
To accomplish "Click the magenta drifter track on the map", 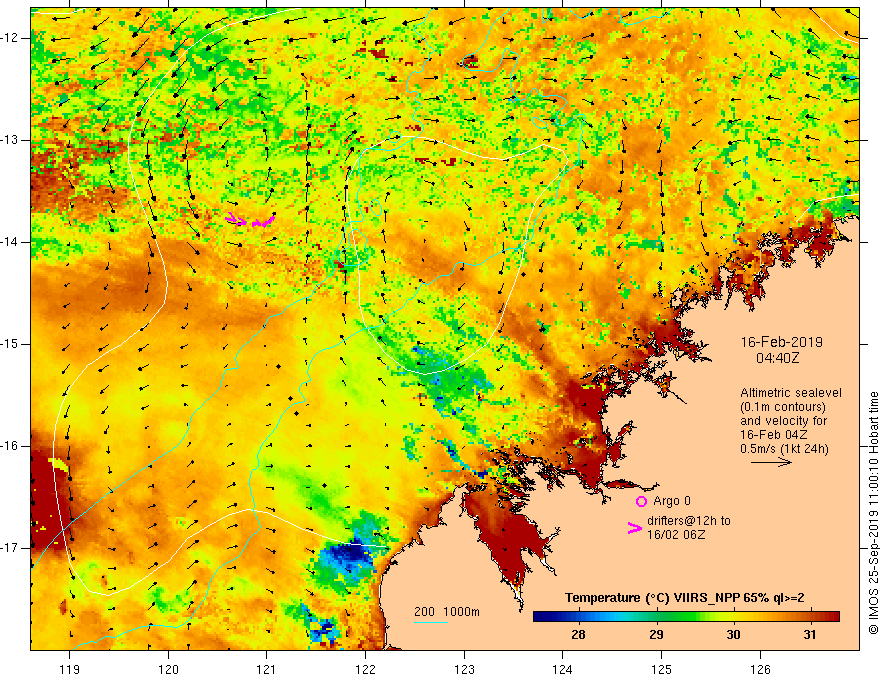I will click(250, 220).
